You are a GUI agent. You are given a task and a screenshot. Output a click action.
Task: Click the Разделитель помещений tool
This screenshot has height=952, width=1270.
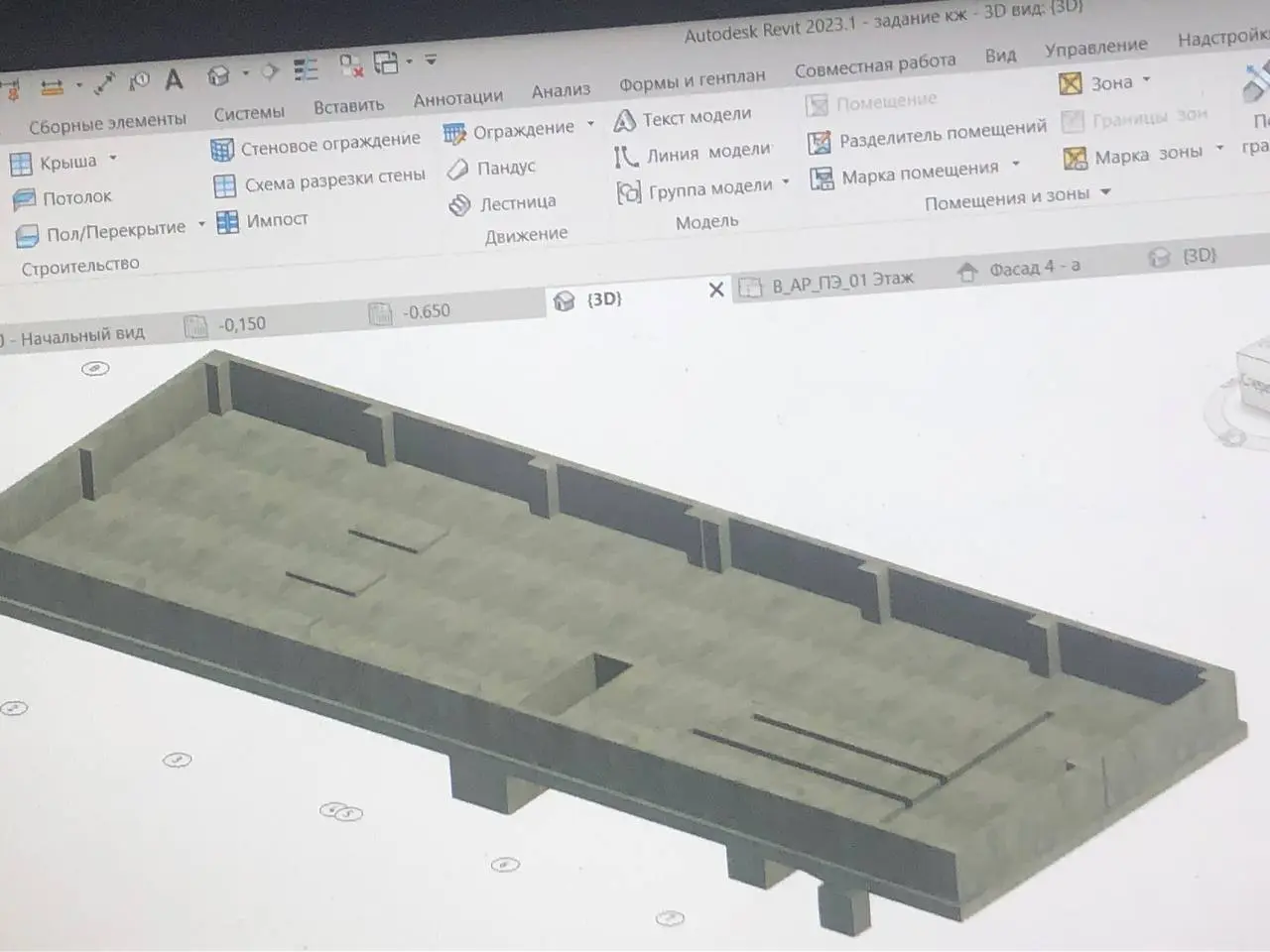pos(927,137)
